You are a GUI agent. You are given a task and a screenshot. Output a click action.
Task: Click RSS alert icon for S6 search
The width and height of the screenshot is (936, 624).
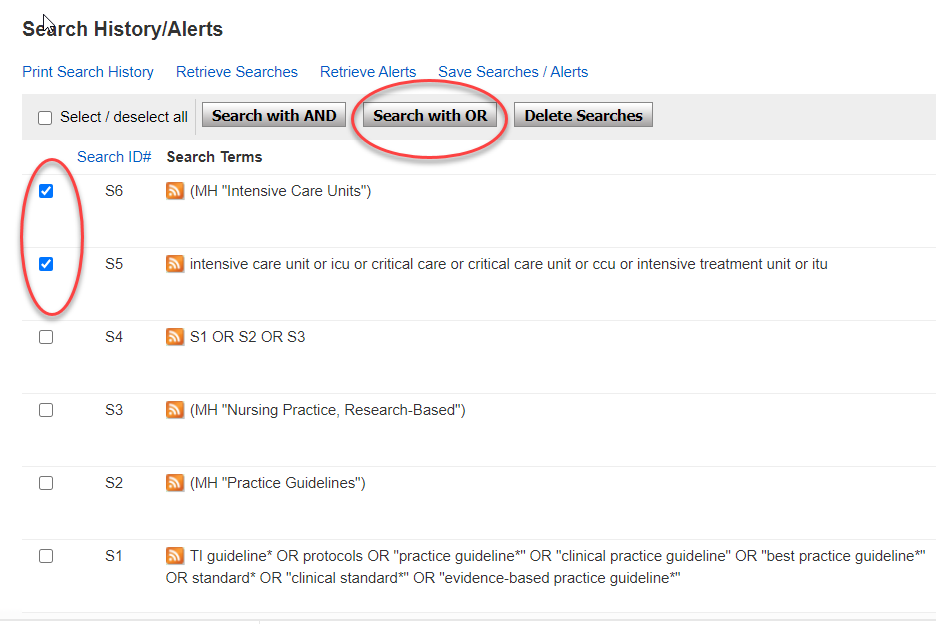[x=175, y=191]
